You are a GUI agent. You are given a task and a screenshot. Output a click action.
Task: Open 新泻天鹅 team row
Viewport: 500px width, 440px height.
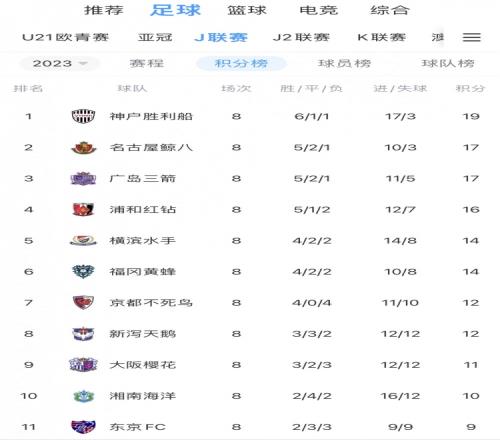pos(250,334)
